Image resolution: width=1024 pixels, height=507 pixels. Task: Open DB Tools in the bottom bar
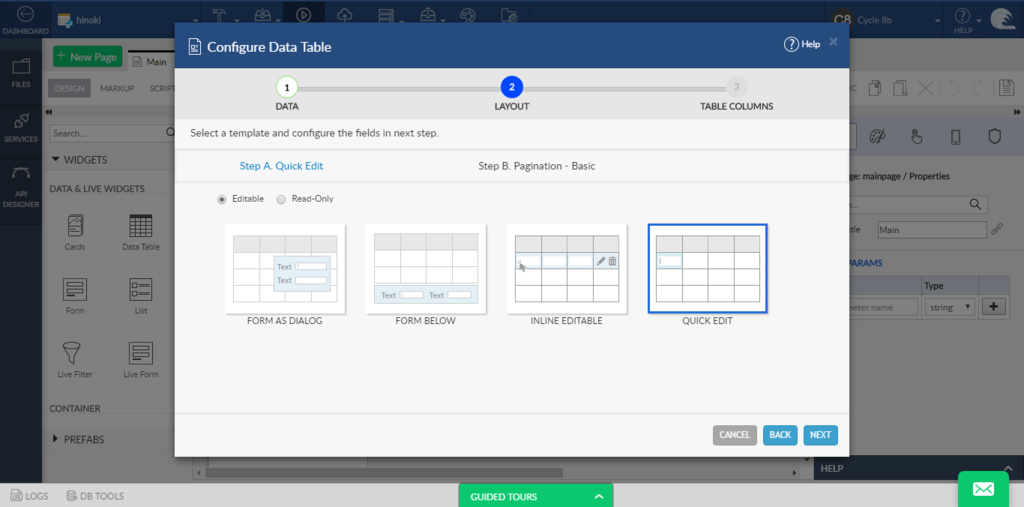click(95, 496)
